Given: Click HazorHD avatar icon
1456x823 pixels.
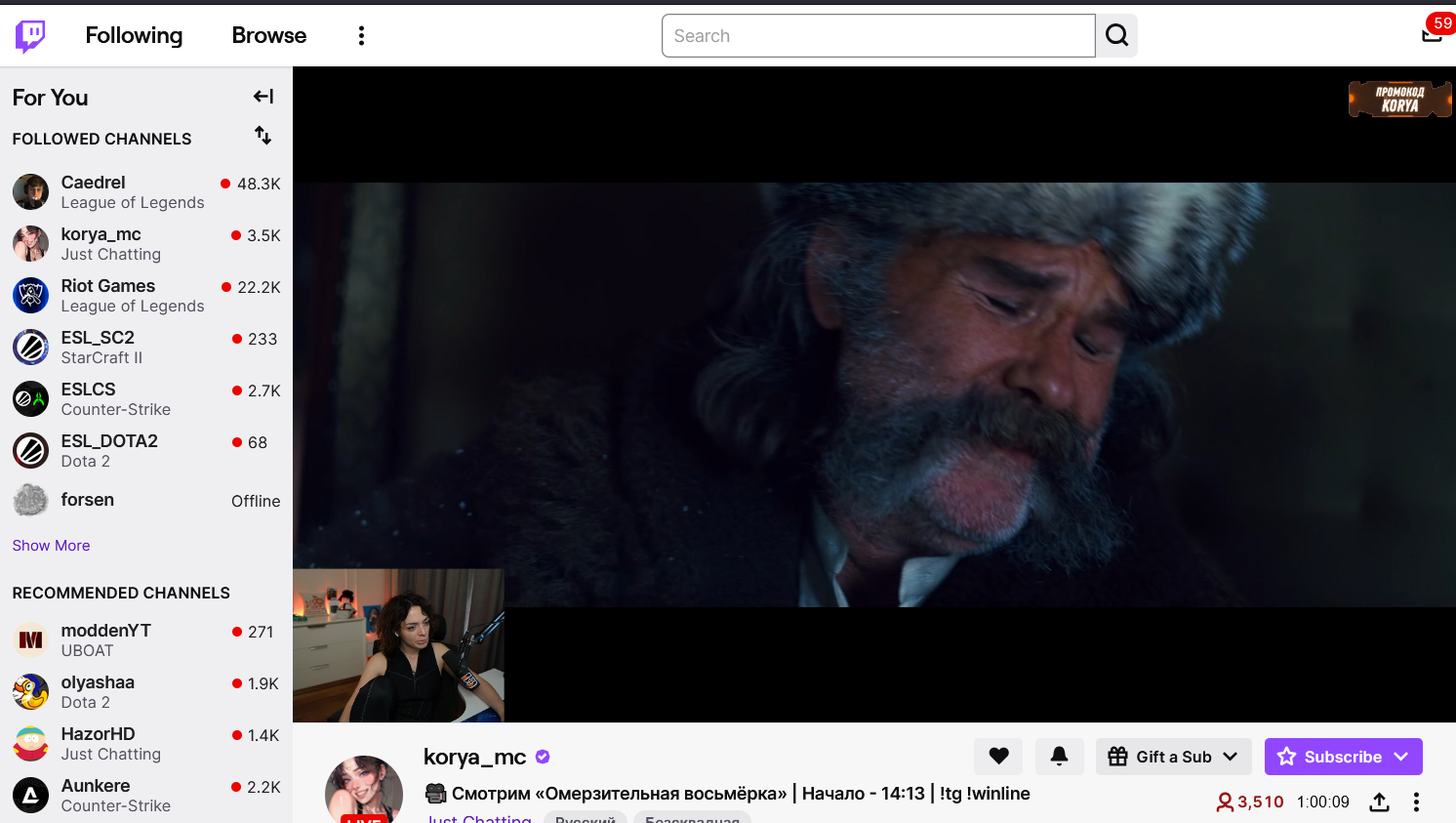Looking at the screenshot, I should coord(30,744).
